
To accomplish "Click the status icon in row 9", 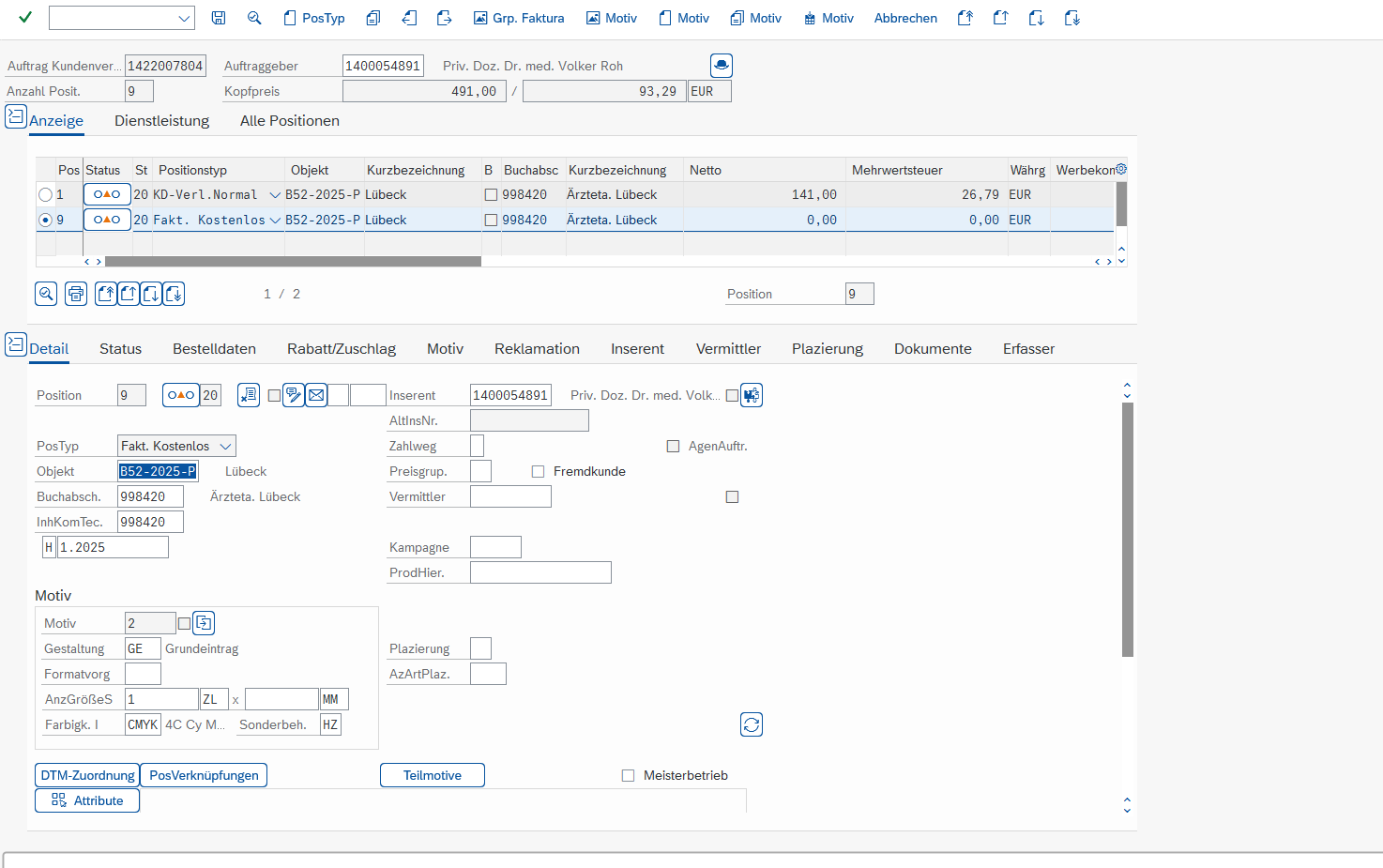I will click(x=107, y=220).
